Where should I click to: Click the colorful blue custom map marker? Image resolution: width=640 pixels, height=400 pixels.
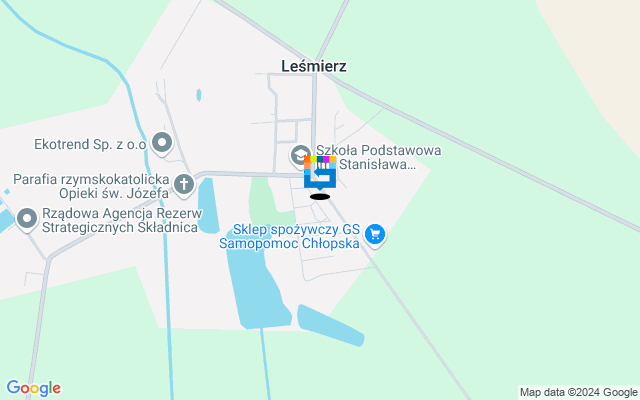coord(320,173)
